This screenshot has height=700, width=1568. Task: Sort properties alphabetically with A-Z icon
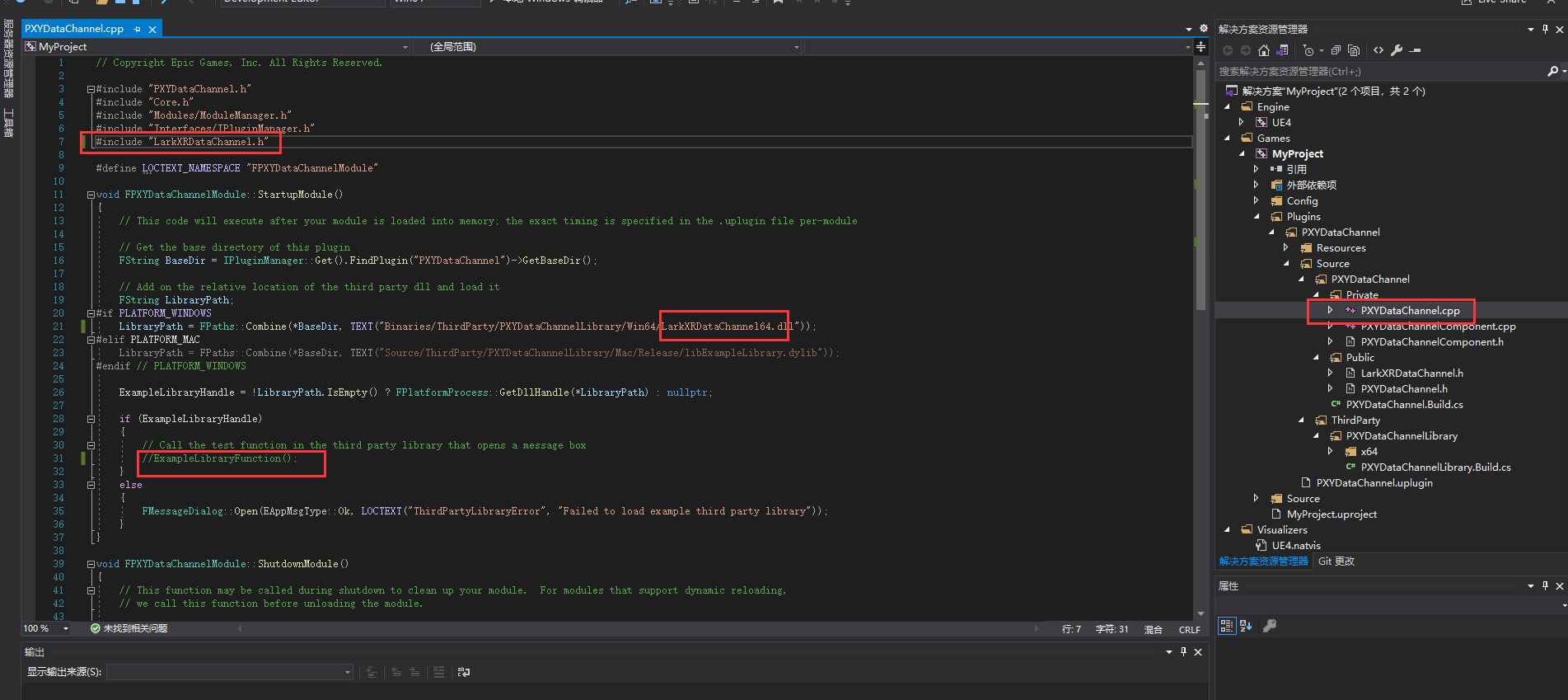(x=1246, y=626)
